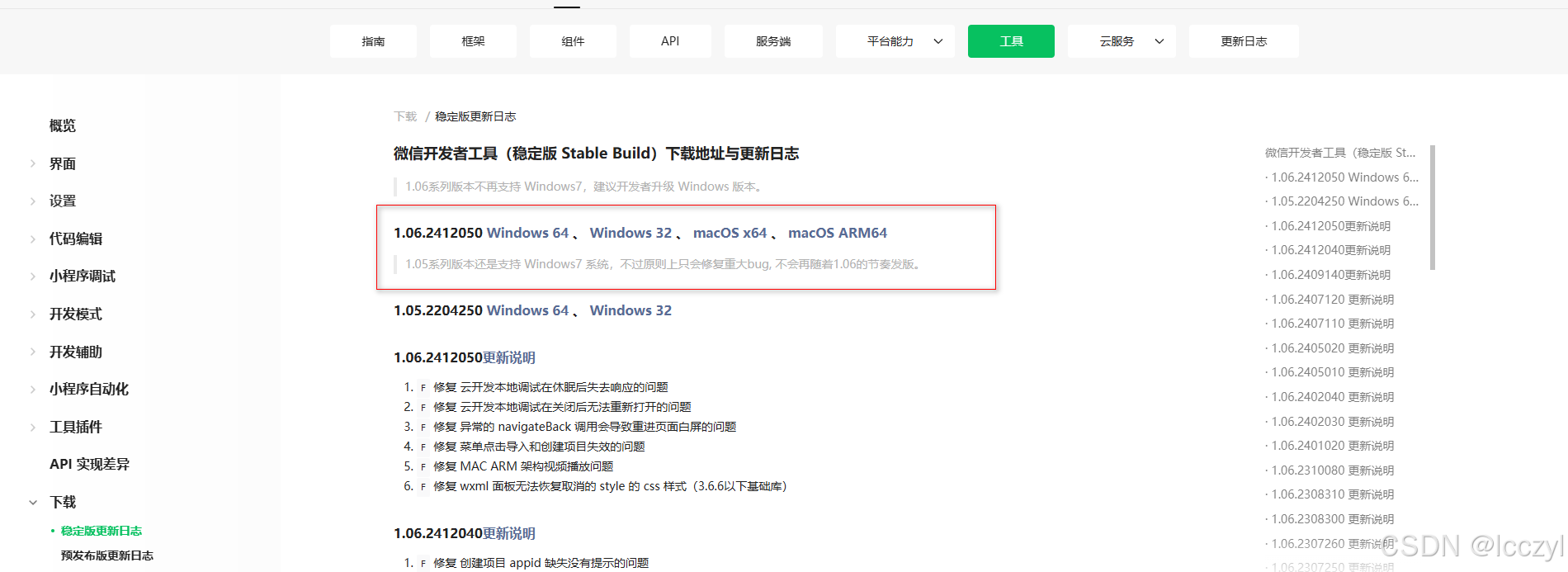Jump to 1.05.2204250 Windows 6... in outline

(1344, 201)
